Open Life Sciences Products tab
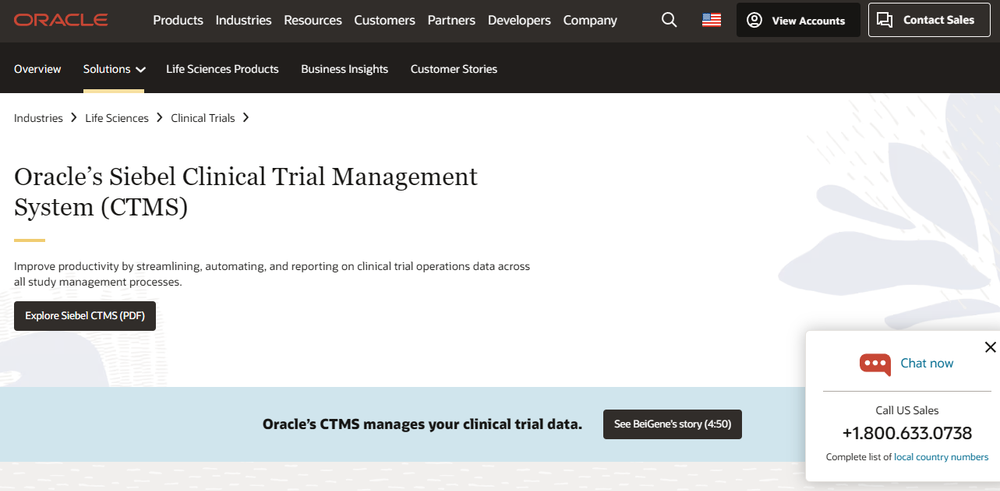This screenshot has height=491, width=1000. (222, 69)
